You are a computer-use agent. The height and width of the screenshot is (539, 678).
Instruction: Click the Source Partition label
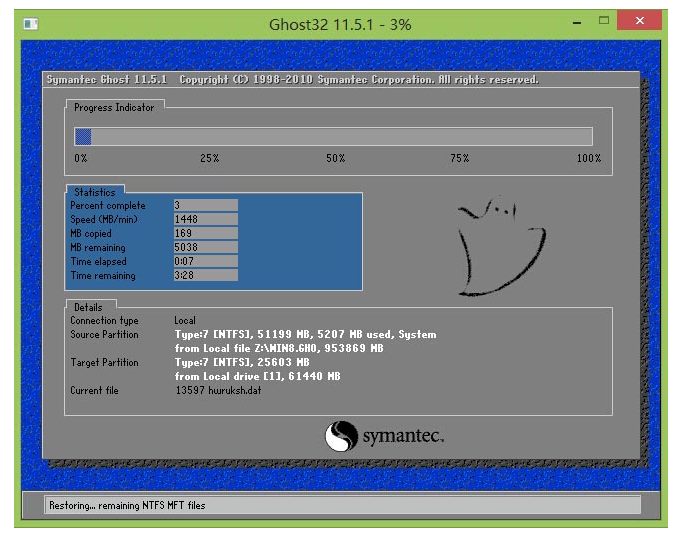tap(104, 335)
